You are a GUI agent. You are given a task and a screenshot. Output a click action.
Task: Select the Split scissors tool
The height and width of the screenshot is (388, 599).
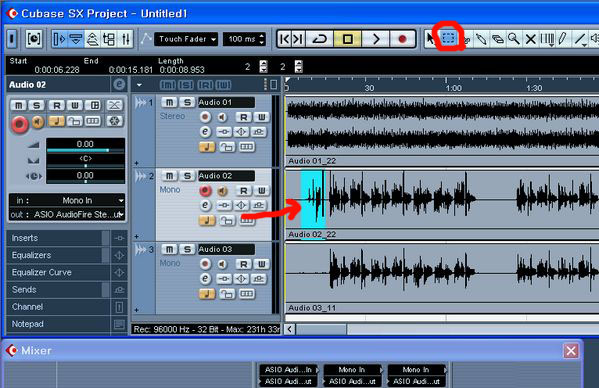coord(466,39)
